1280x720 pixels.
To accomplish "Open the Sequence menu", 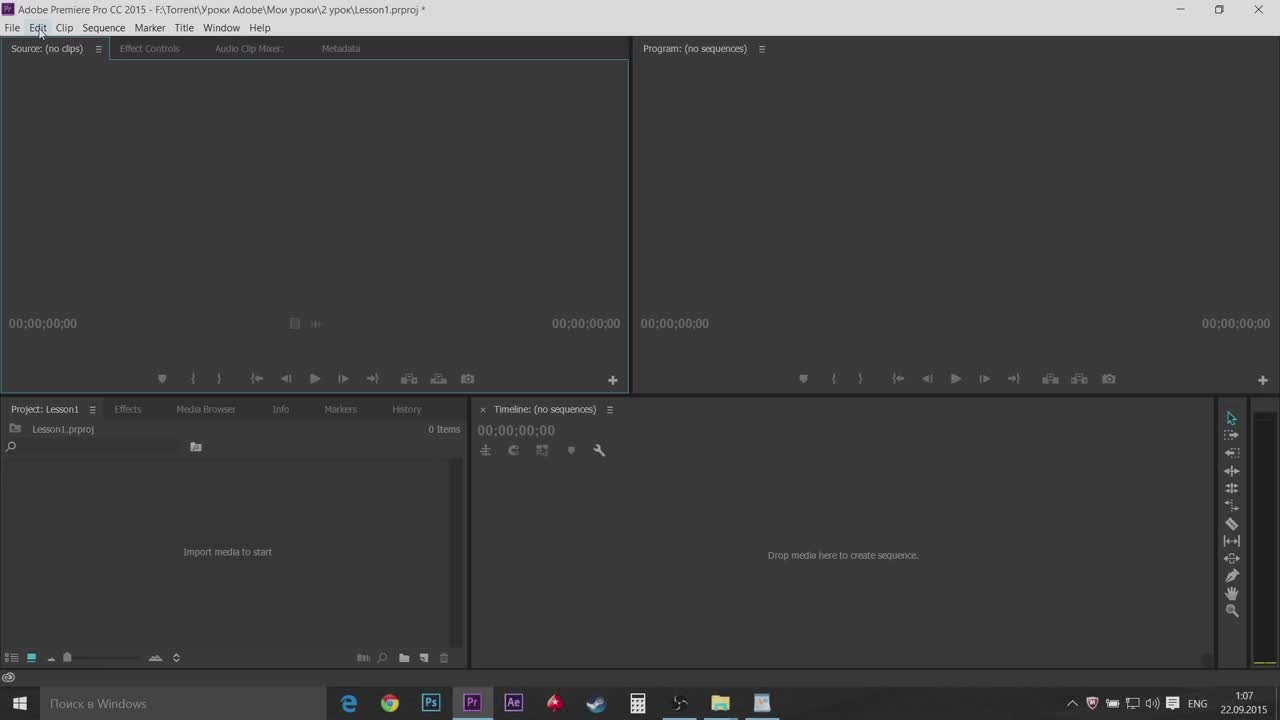I will click(x=104, y=28).
